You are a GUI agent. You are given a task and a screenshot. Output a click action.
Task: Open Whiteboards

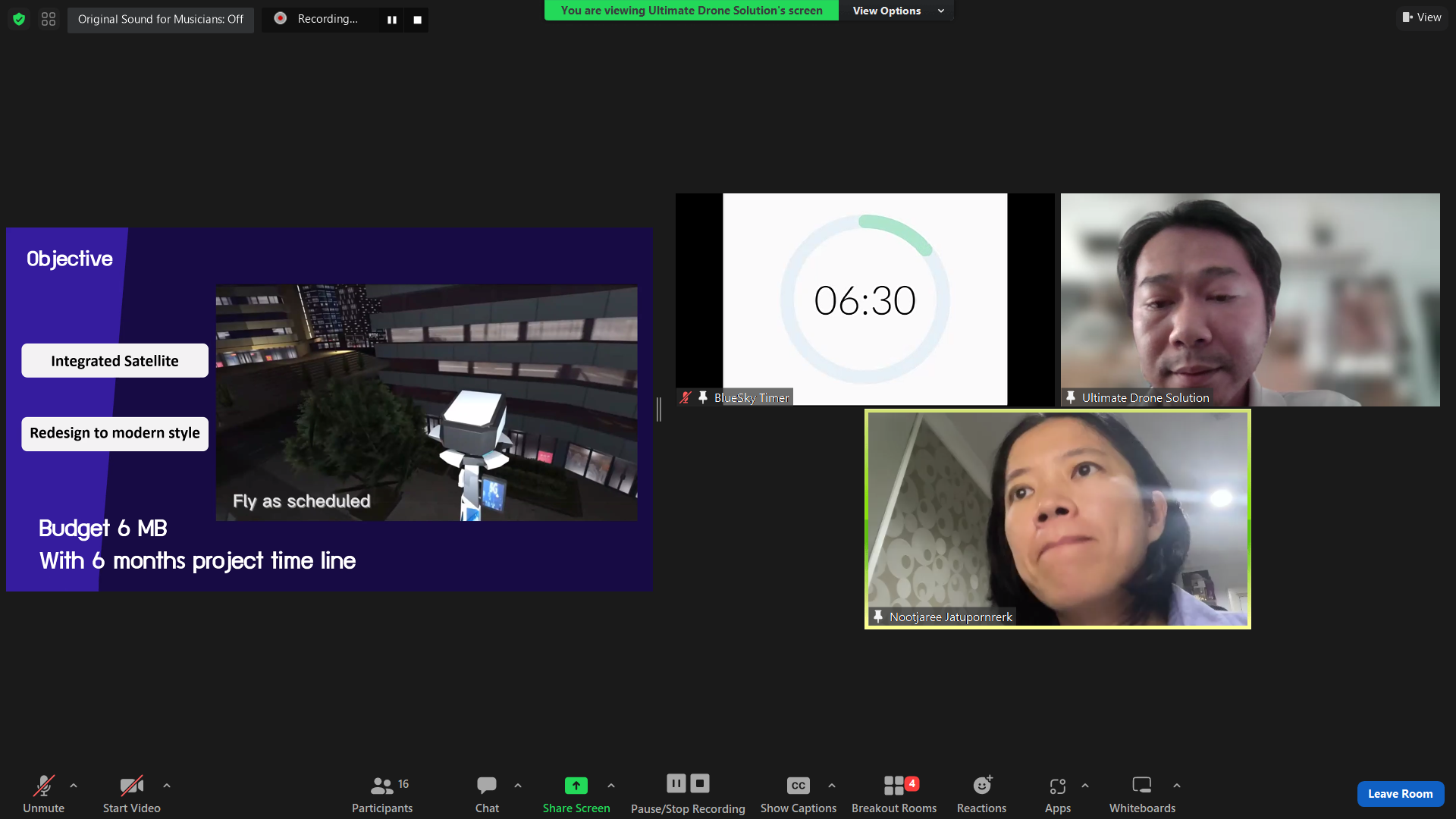coord(1142,793)
